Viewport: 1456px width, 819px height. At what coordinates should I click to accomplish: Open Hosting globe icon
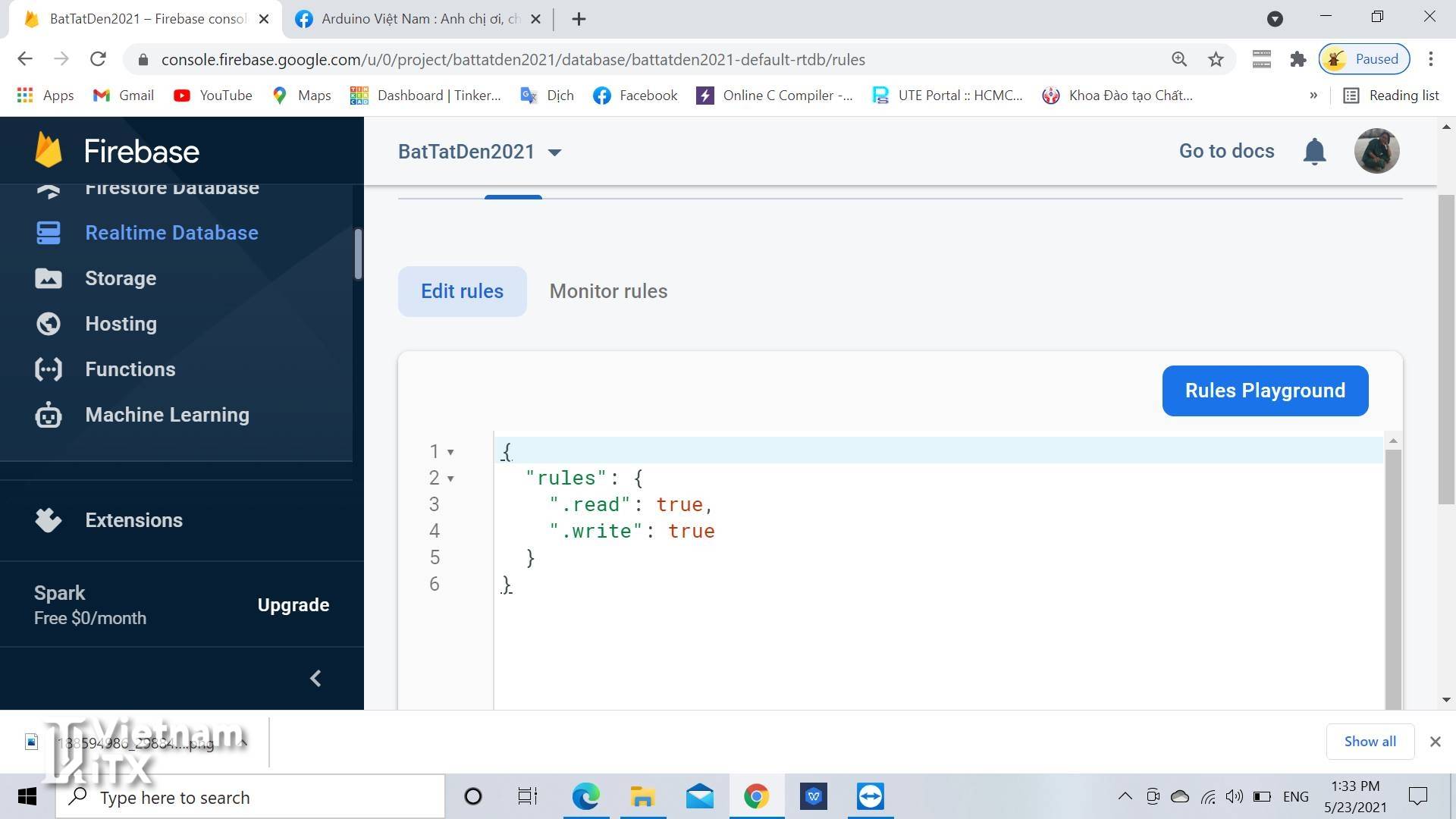pyautogui.click(x=49, y=324)
